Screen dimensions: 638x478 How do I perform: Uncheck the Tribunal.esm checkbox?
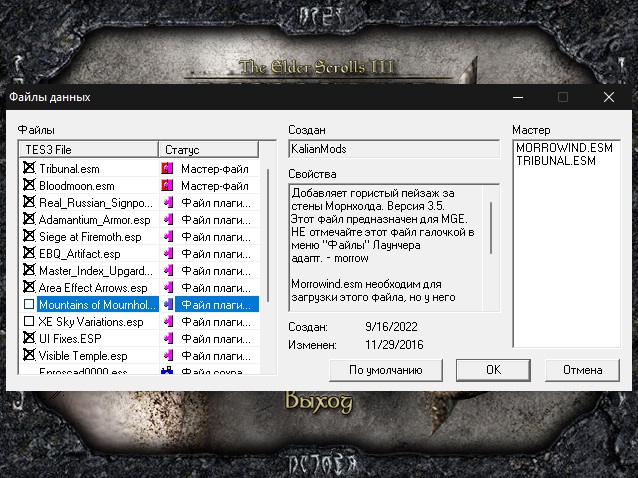(29, 168)
